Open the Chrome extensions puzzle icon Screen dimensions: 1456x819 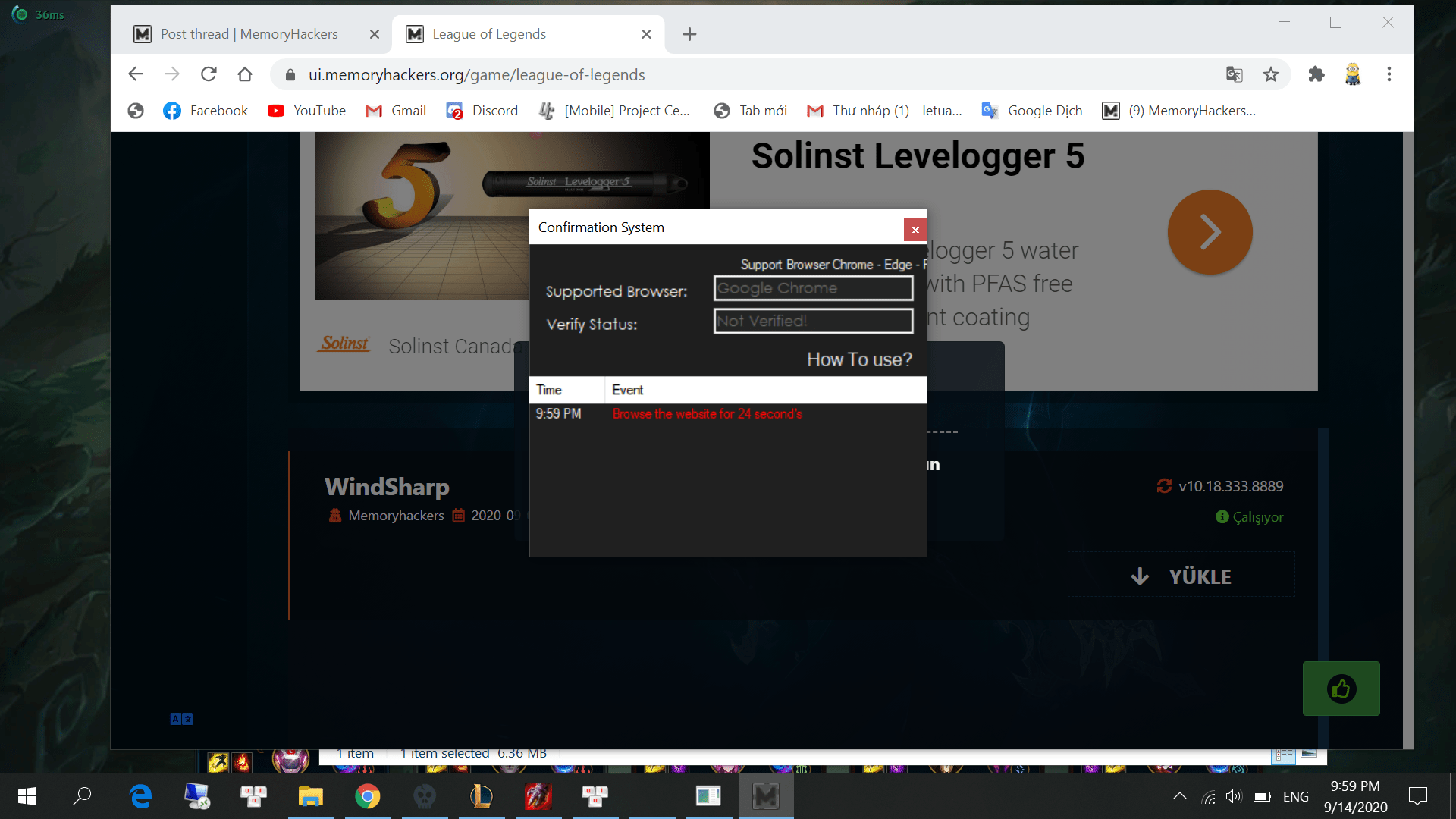[x=1316, y=74]
